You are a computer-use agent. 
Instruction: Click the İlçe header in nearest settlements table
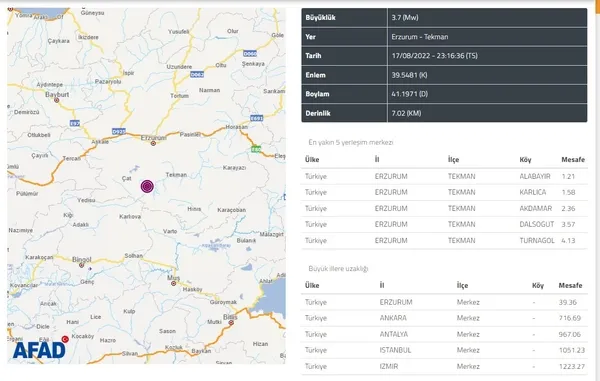click(x=453, y=160)
